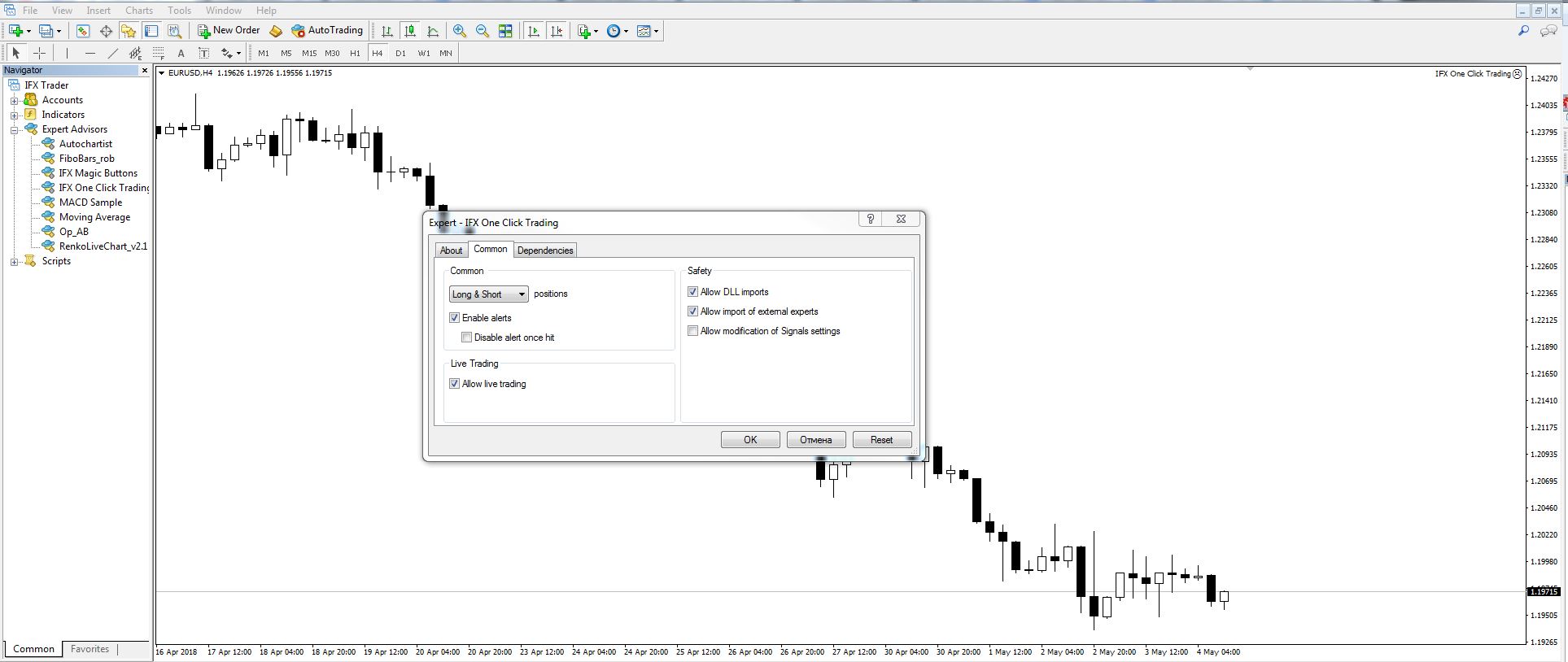Click the Zoom In magnifier icon
This screenshot has height=662, width=1568.
[x=460, y=31]
